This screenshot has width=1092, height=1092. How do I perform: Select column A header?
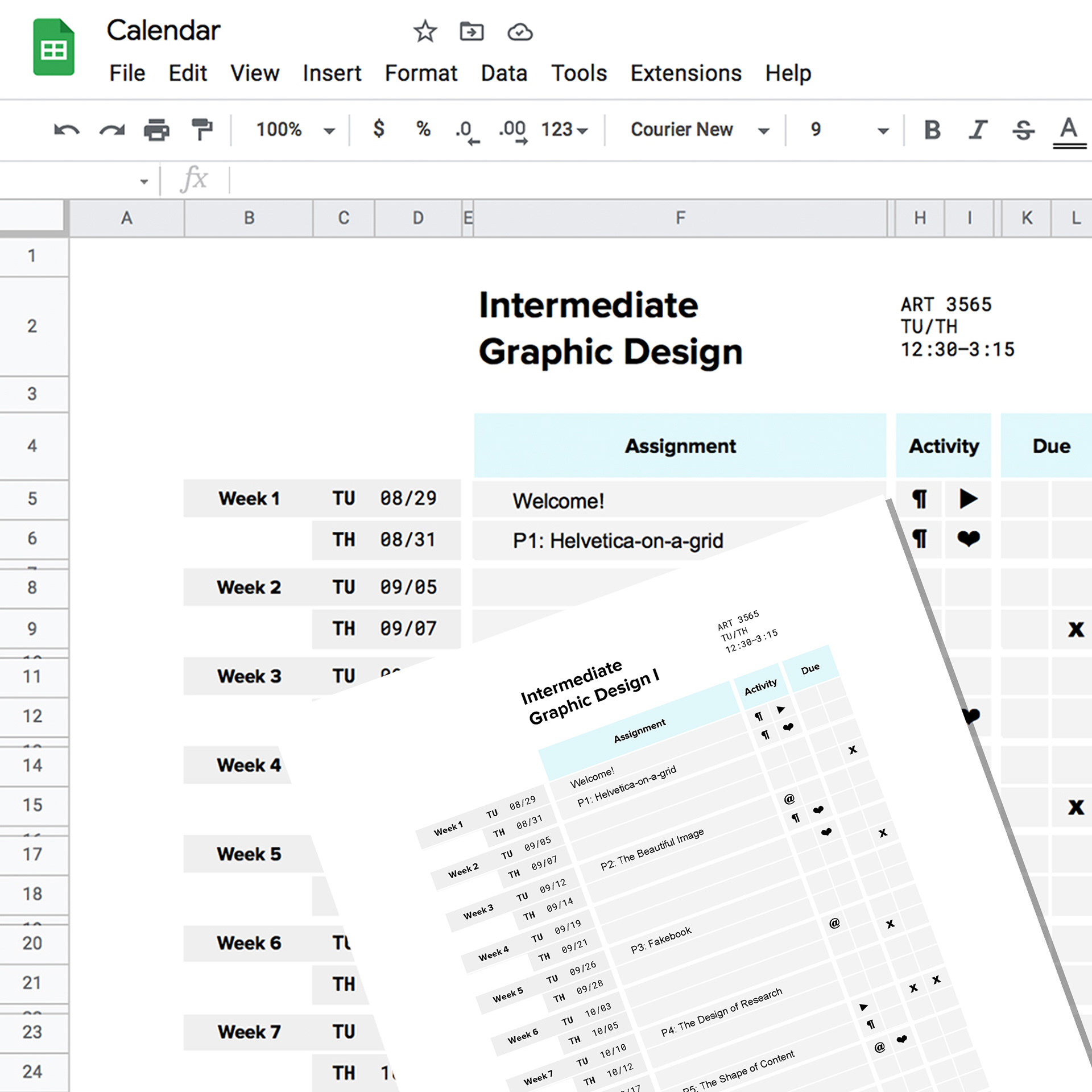click(127, 218)
